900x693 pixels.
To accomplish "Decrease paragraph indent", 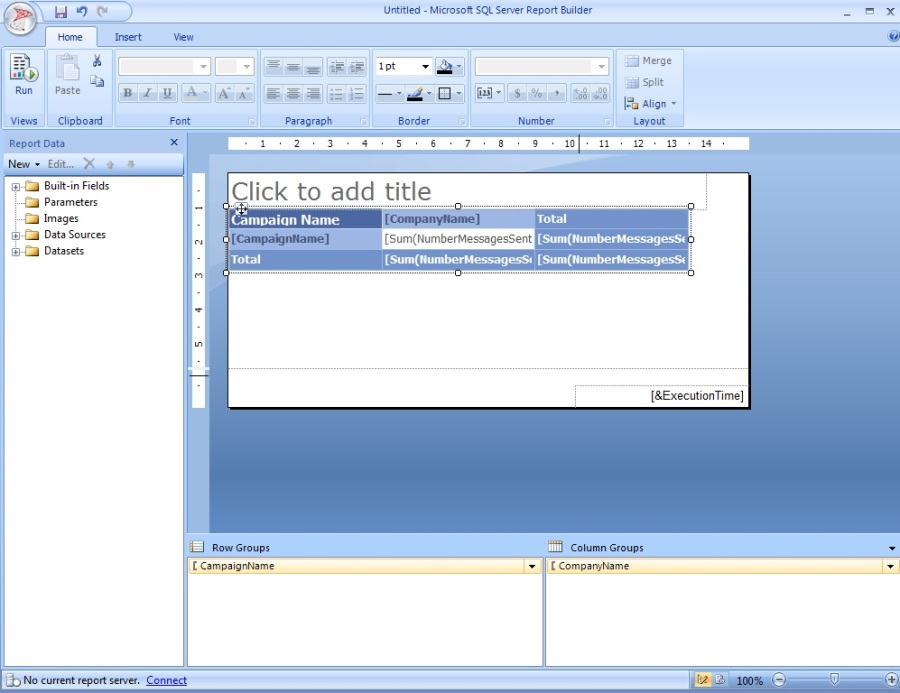I will coord(337,67).
